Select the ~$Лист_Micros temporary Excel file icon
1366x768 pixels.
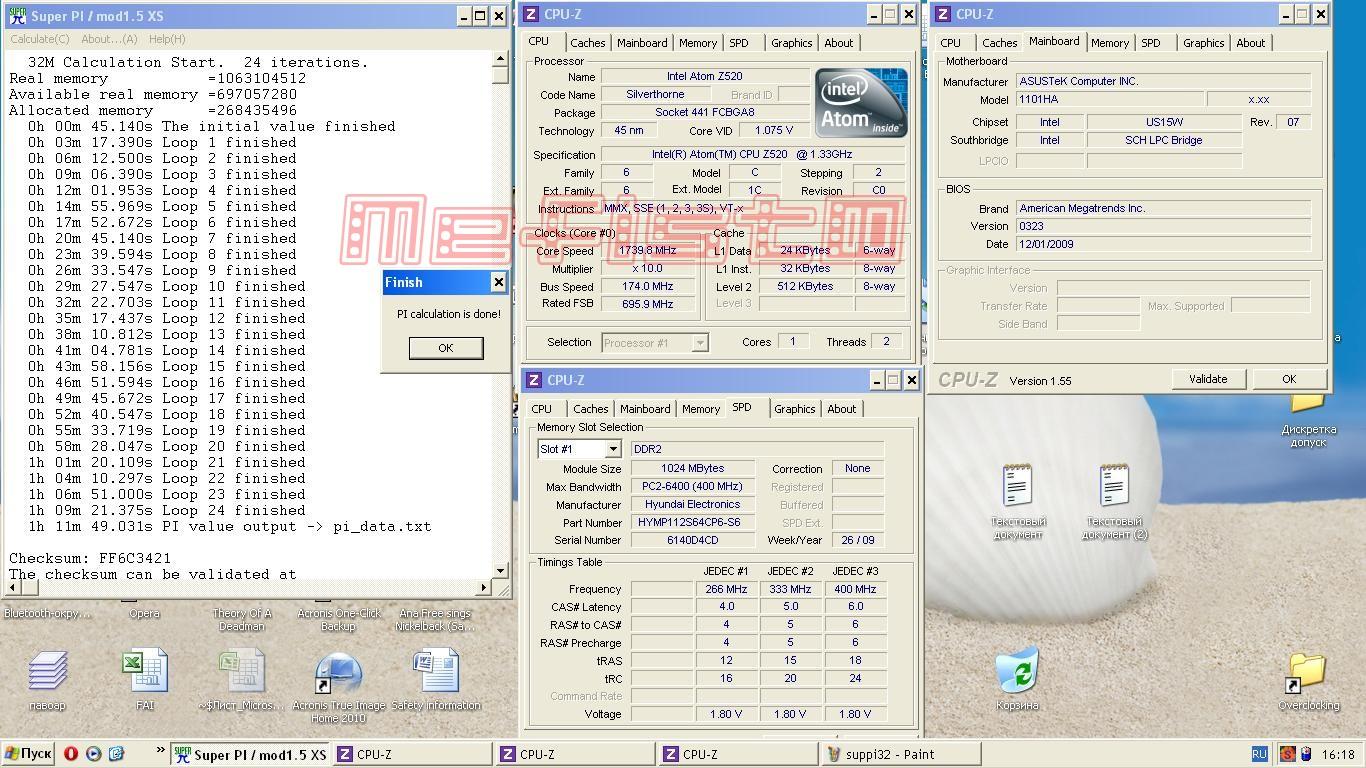click(241, 671)
